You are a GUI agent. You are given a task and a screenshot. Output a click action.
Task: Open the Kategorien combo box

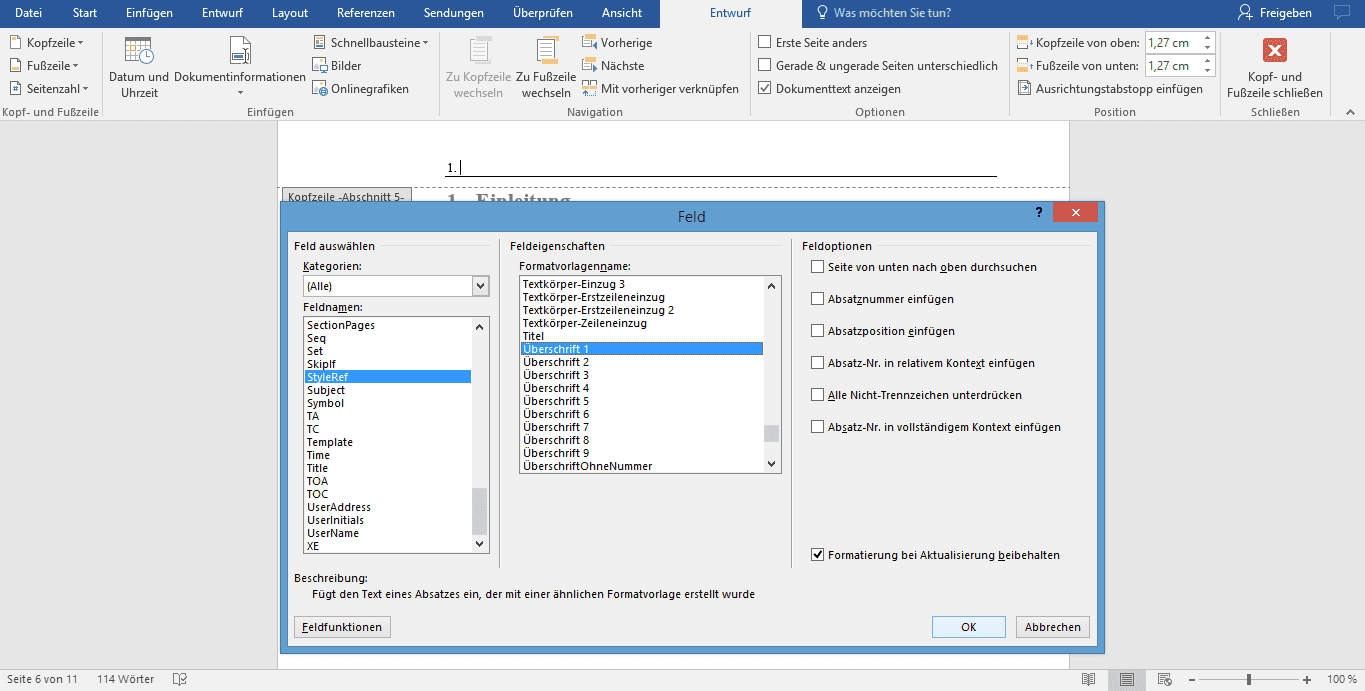point(396,286)
